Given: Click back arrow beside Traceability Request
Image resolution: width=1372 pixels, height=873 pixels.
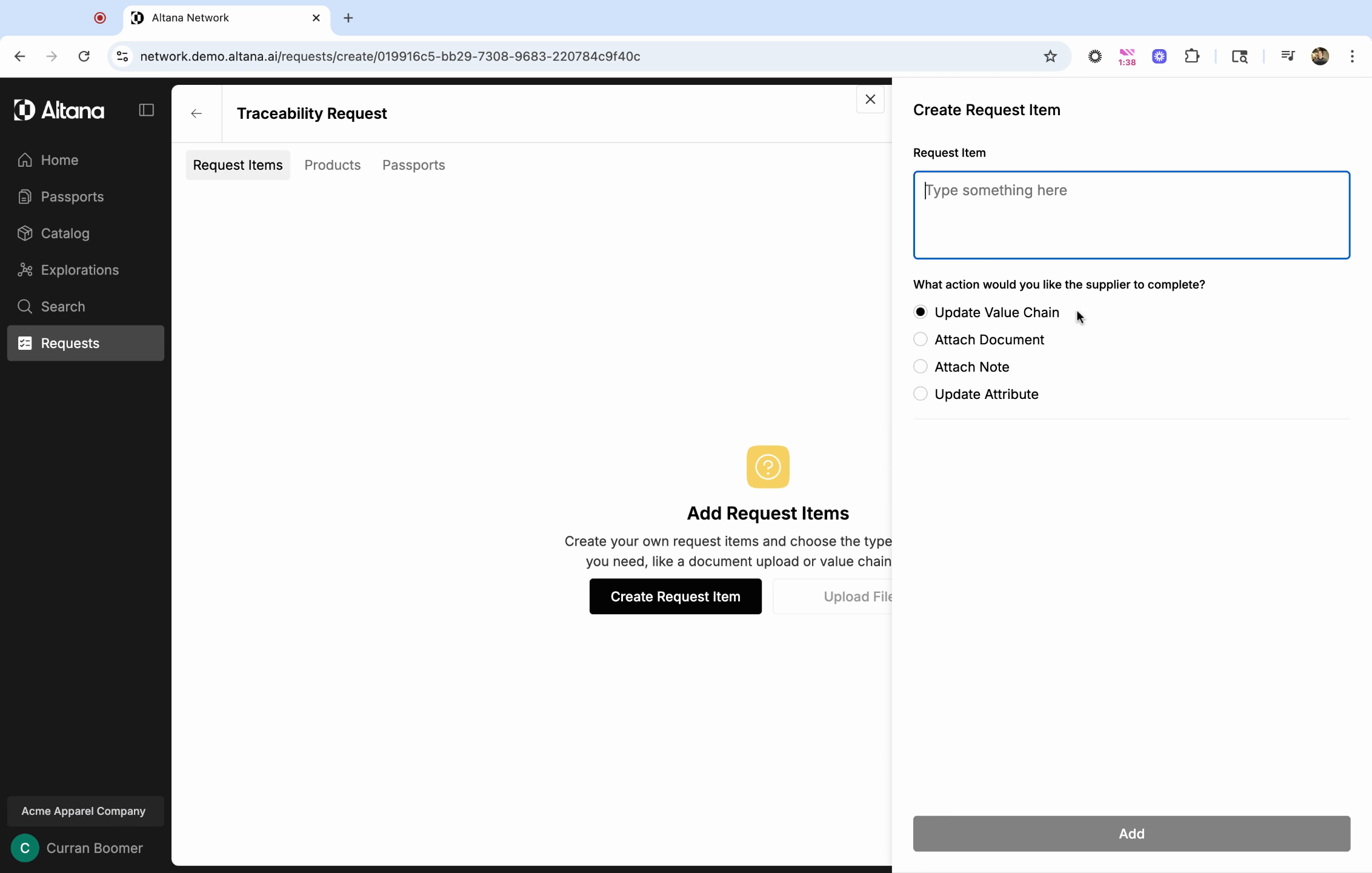Looking at the screenshot, I should [196, 114].
